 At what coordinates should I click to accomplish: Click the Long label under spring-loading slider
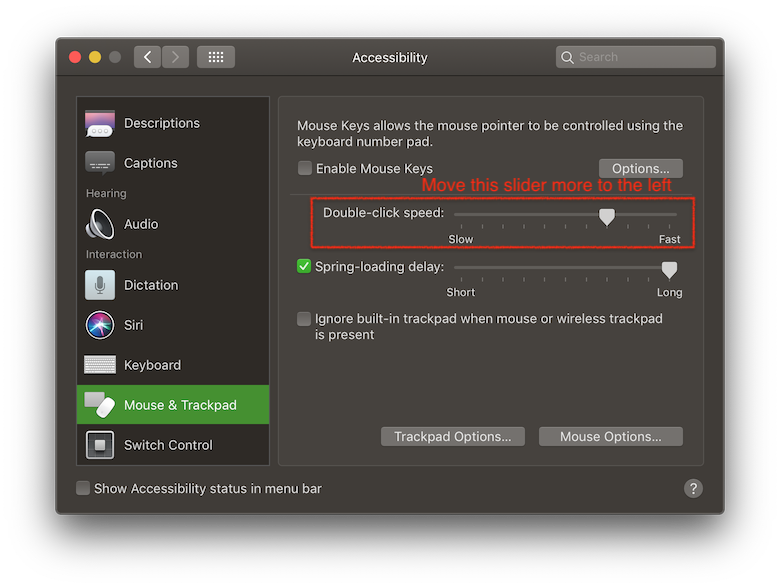[x=670, y=292]
